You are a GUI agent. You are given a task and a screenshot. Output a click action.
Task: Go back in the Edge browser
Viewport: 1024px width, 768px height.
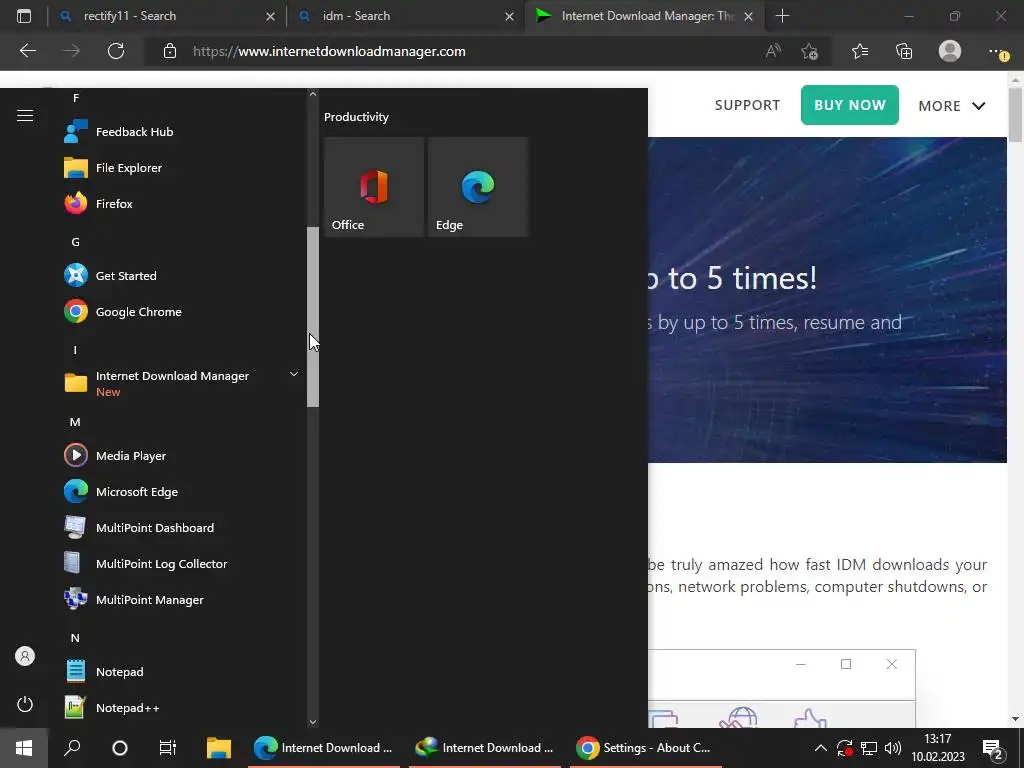tap(27, 51)
